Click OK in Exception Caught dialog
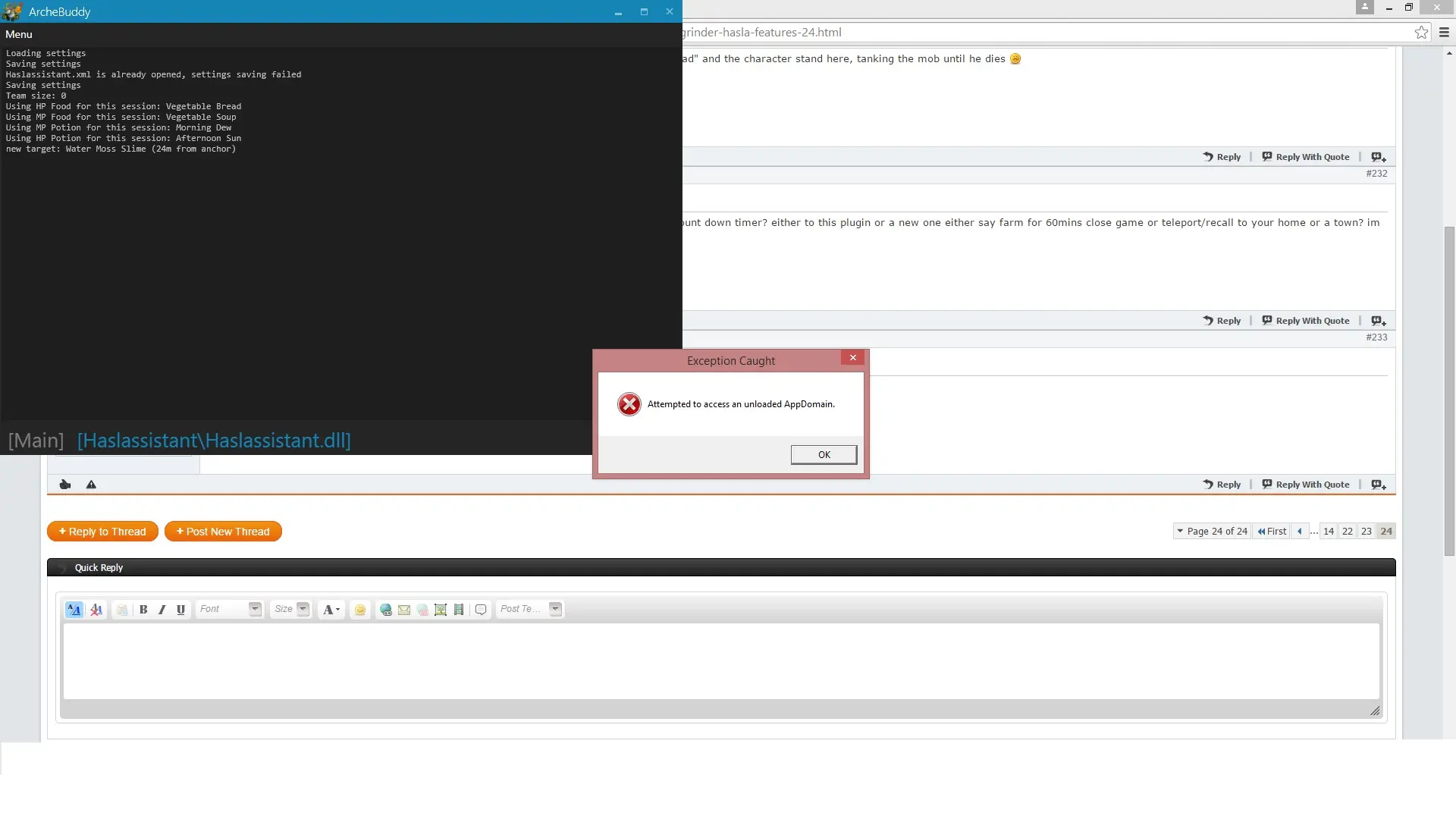The image size is (1456, 819). (x=824, y=455)
